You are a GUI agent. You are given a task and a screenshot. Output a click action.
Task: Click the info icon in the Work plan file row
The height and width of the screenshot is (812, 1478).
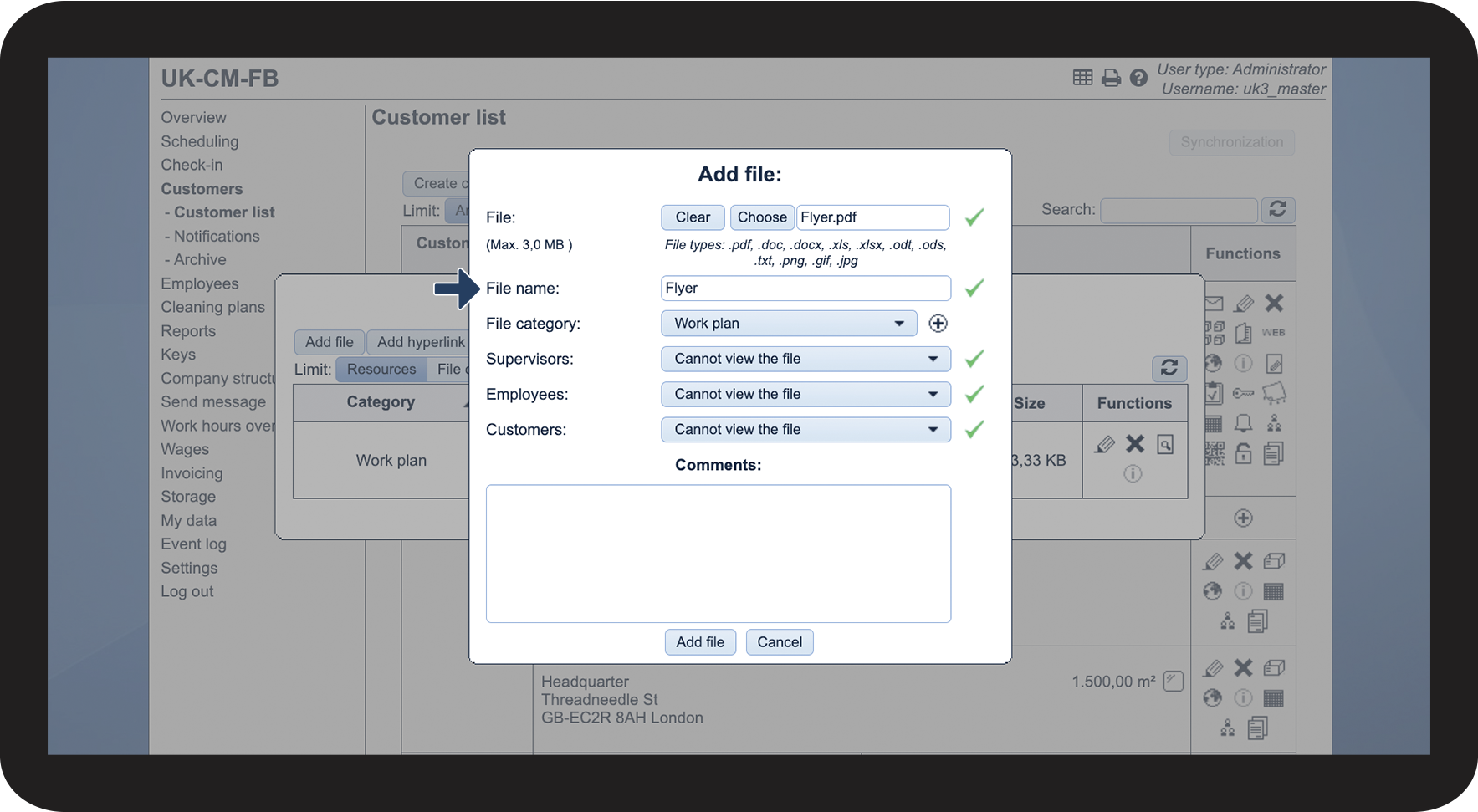point(1133,474)
